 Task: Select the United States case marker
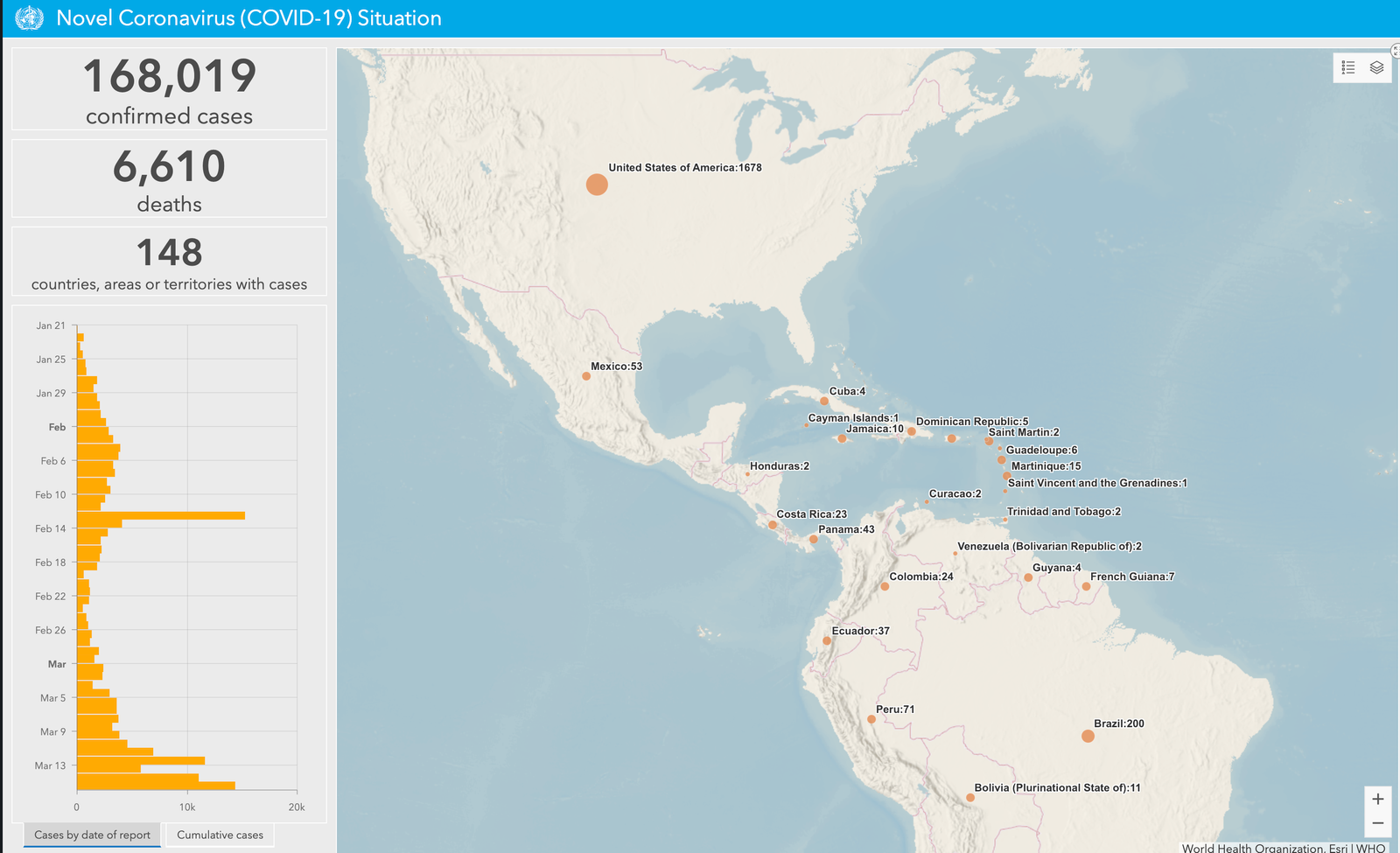[597, 185]
